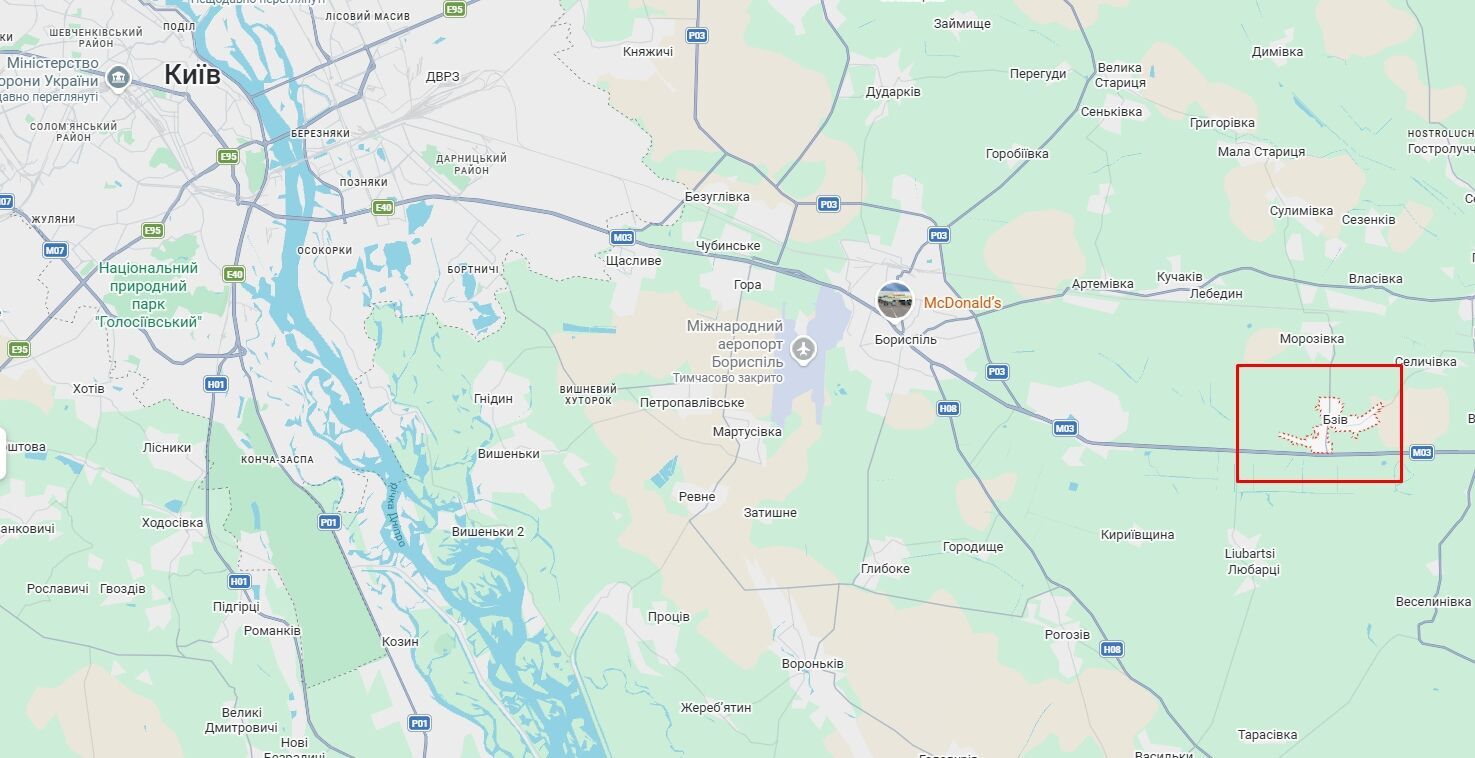Viewport: 1475px width, 758px height.
Task: Click the P03 shield near Княжичі
Action: [697, 35]
